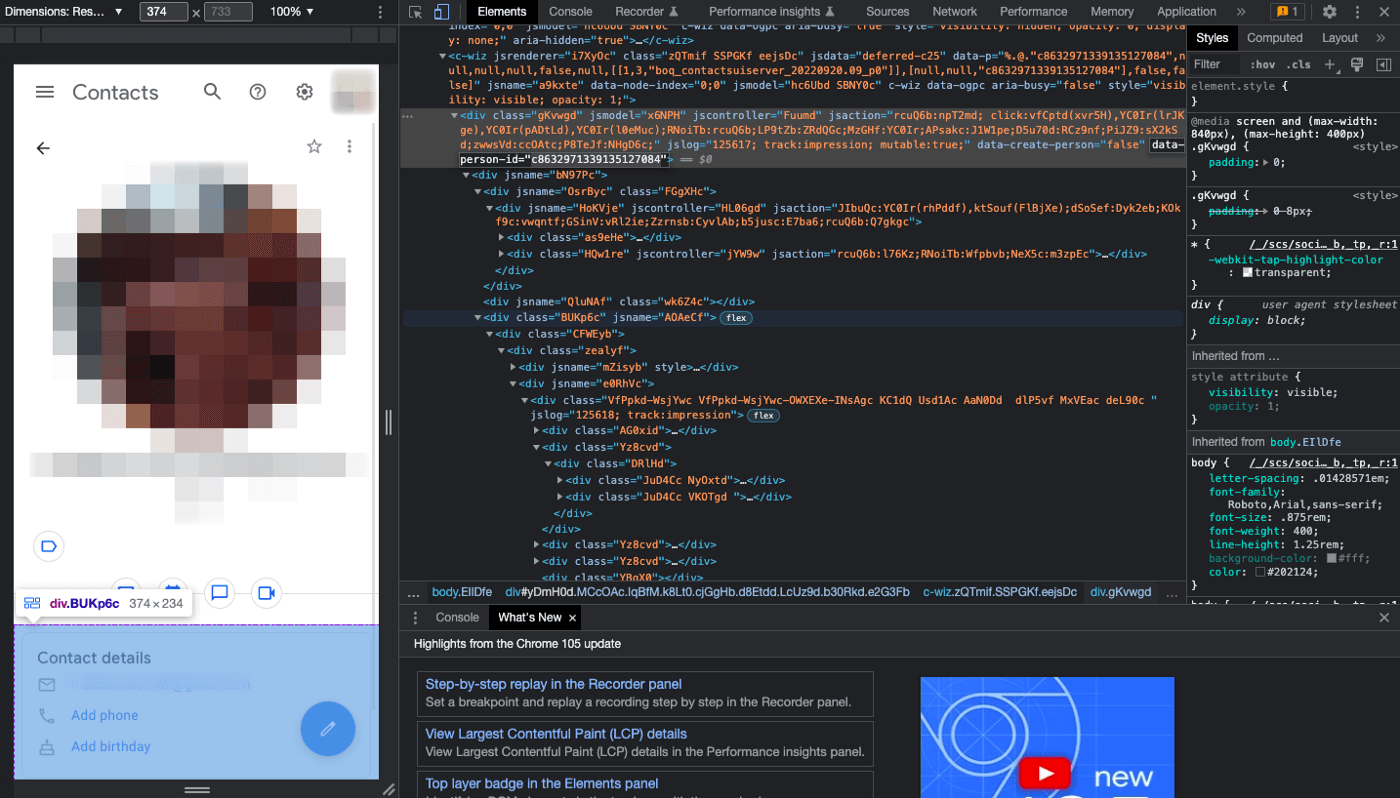Viewport: 1400px width, 798px height.
Task: Click the issues counter badge
Action: pos(1287,12)
